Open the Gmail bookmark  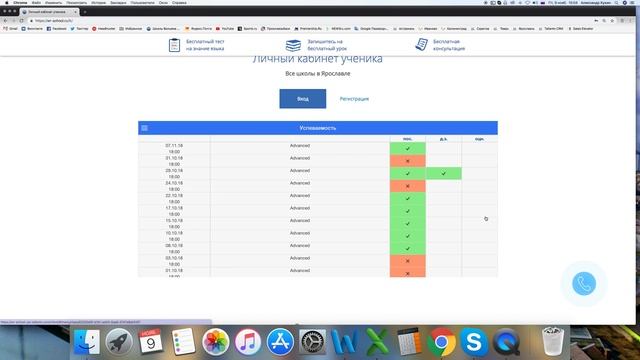pos(11,29)
